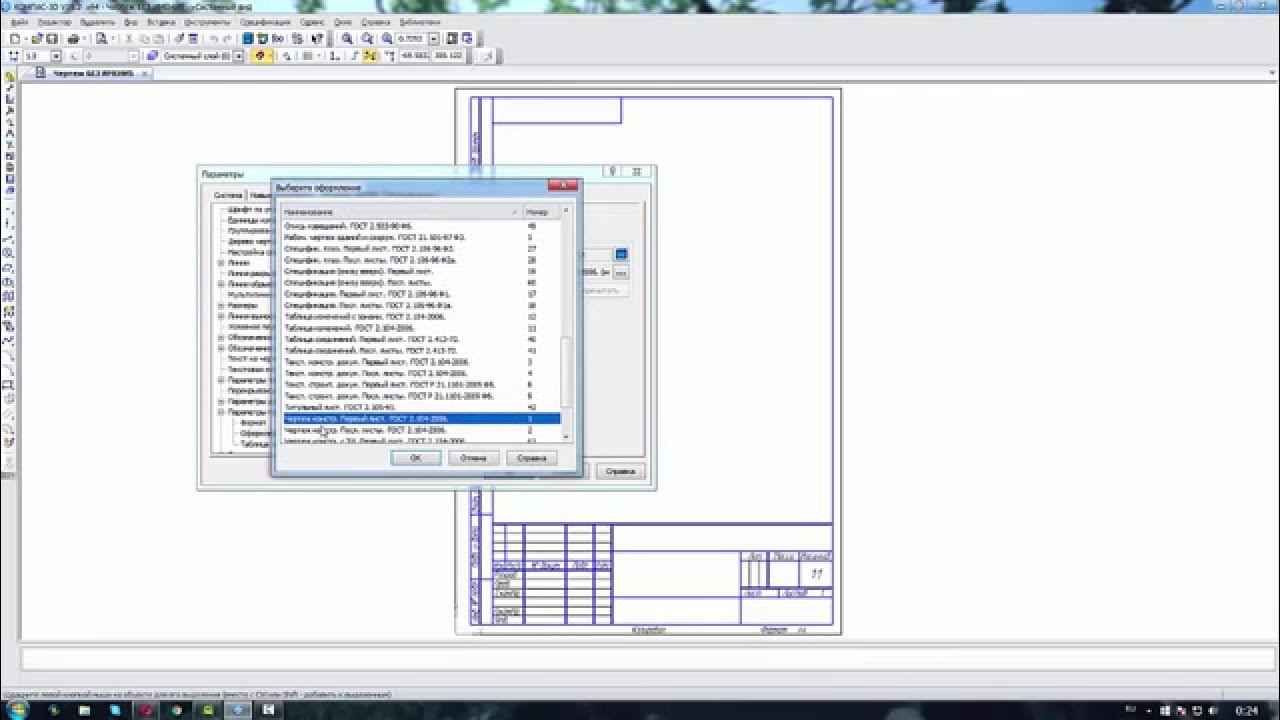Image resolution: width=1280 pixels, height=720 pixels.
Task: Click Справка in Выберите оформление dialog
Action: click(531, 457)
